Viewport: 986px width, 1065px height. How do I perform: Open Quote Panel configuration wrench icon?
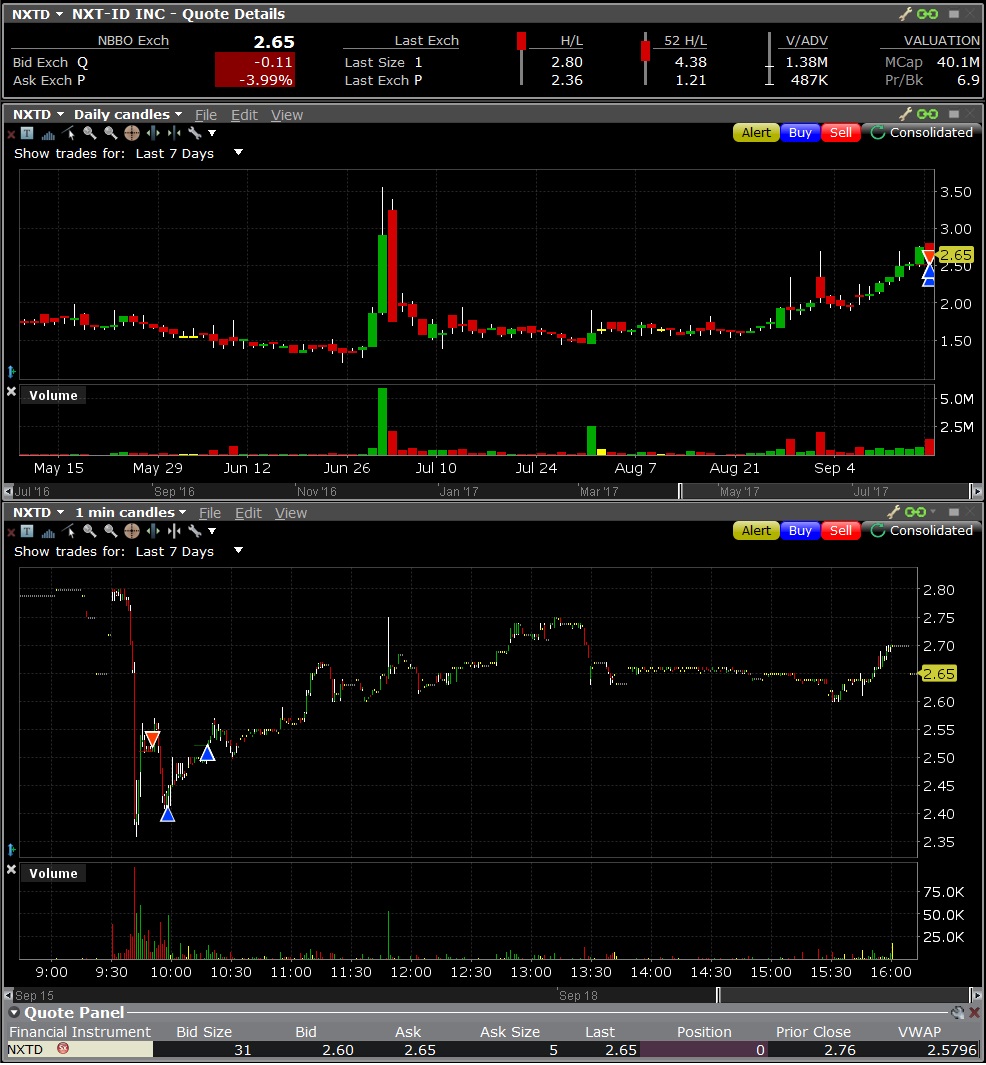957,1013
